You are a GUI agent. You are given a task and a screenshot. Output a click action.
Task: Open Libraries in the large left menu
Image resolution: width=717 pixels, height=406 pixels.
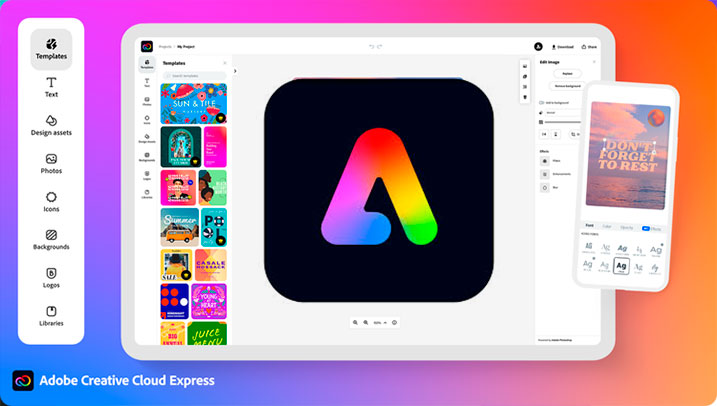point(51,316)
